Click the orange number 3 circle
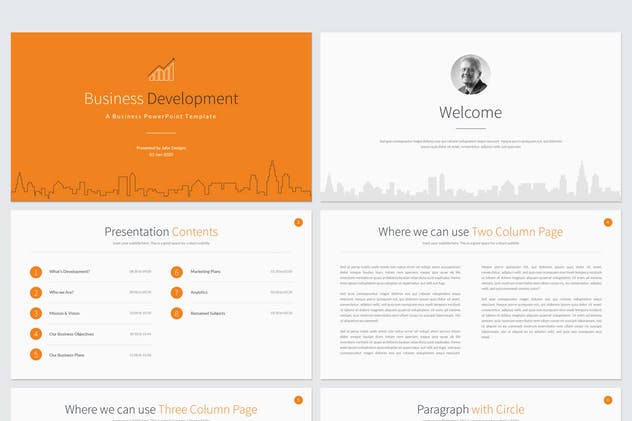 [36, 313]
